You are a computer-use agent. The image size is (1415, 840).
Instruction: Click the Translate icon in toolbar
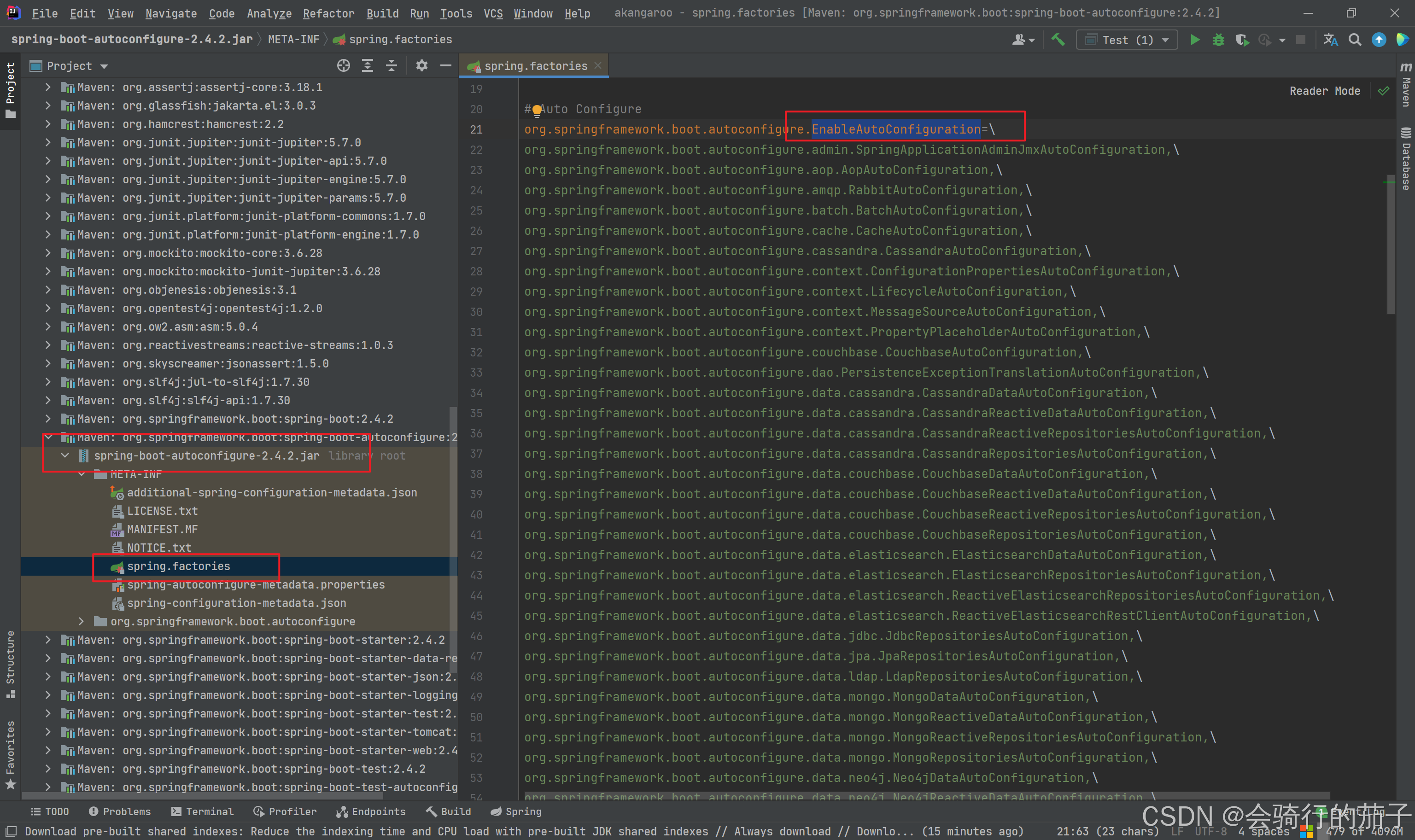(1330, 40)
